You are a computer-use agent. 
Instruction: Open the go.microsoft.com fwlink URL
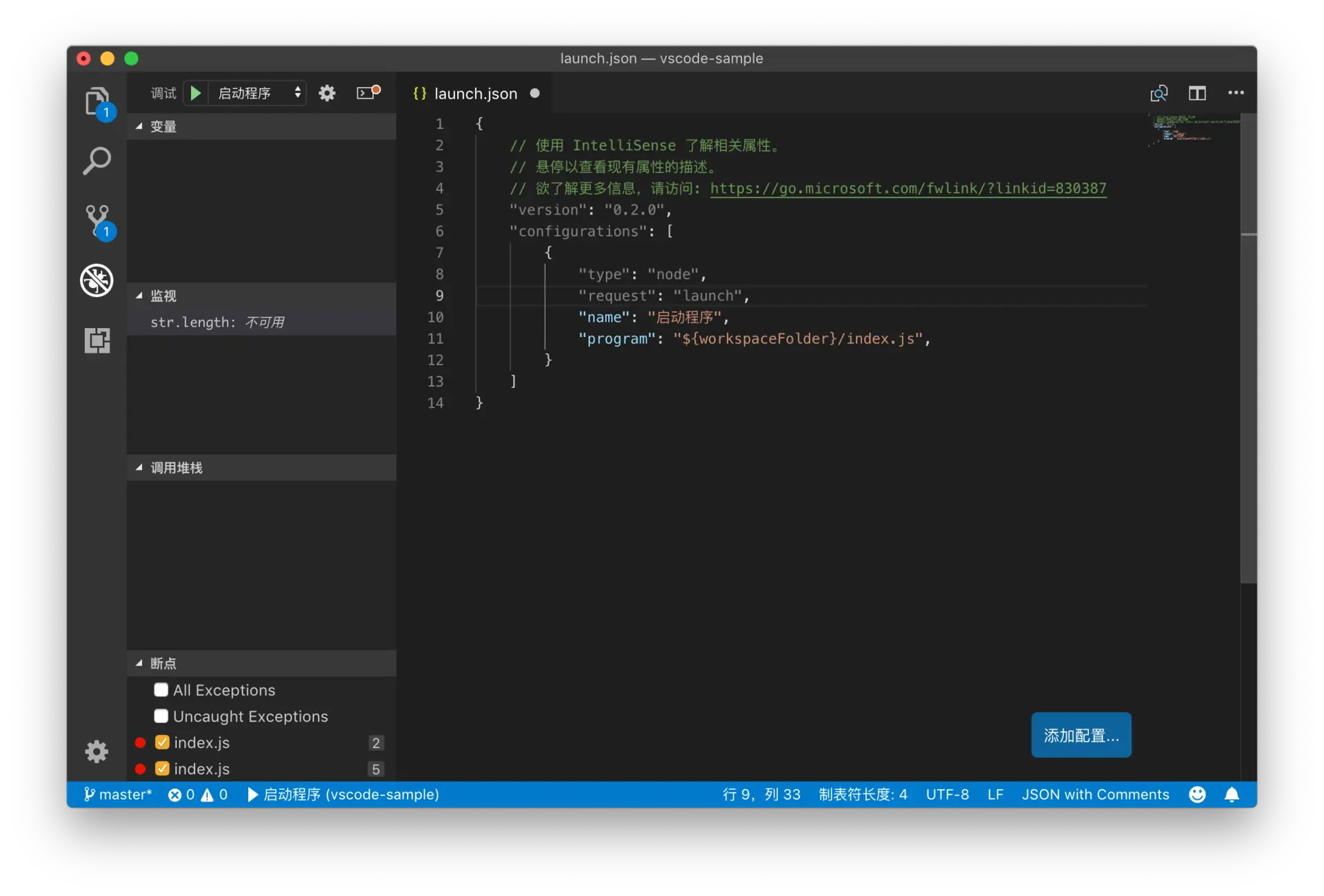point(907,188)
